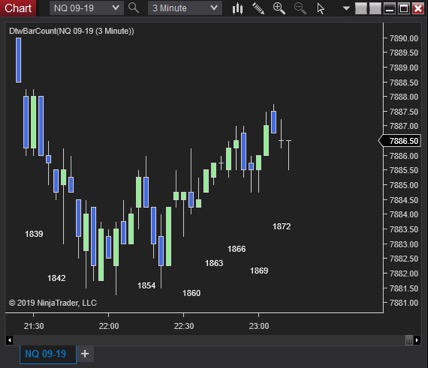Click the second gray window link square

[x=375, y=8]
